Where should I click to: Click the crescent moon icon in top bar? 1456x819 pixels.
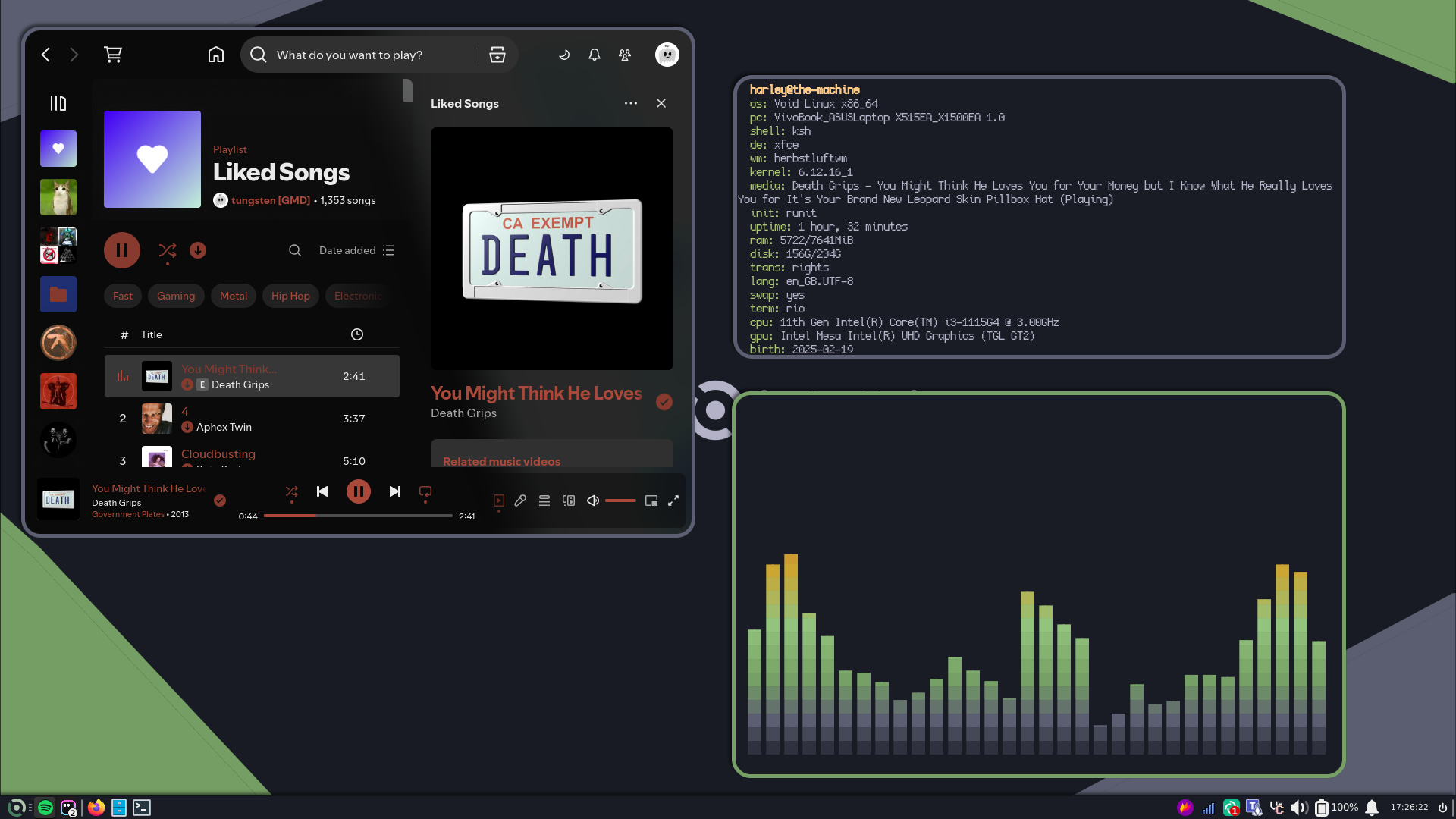point(564,55)
